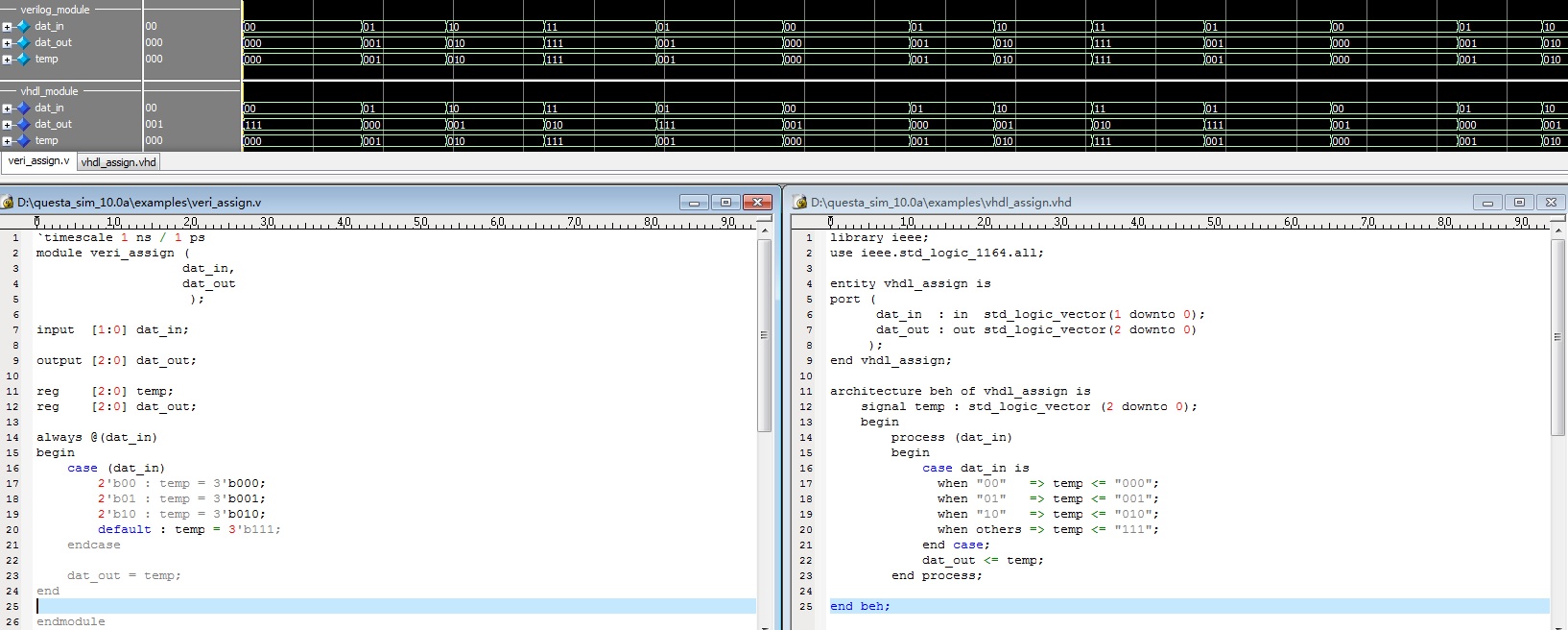Screen dimensions: 1568x630
Task: Click vertical scrollbar thumb in vhdl_assign.vhd editor
Action: coord(1557,336)
